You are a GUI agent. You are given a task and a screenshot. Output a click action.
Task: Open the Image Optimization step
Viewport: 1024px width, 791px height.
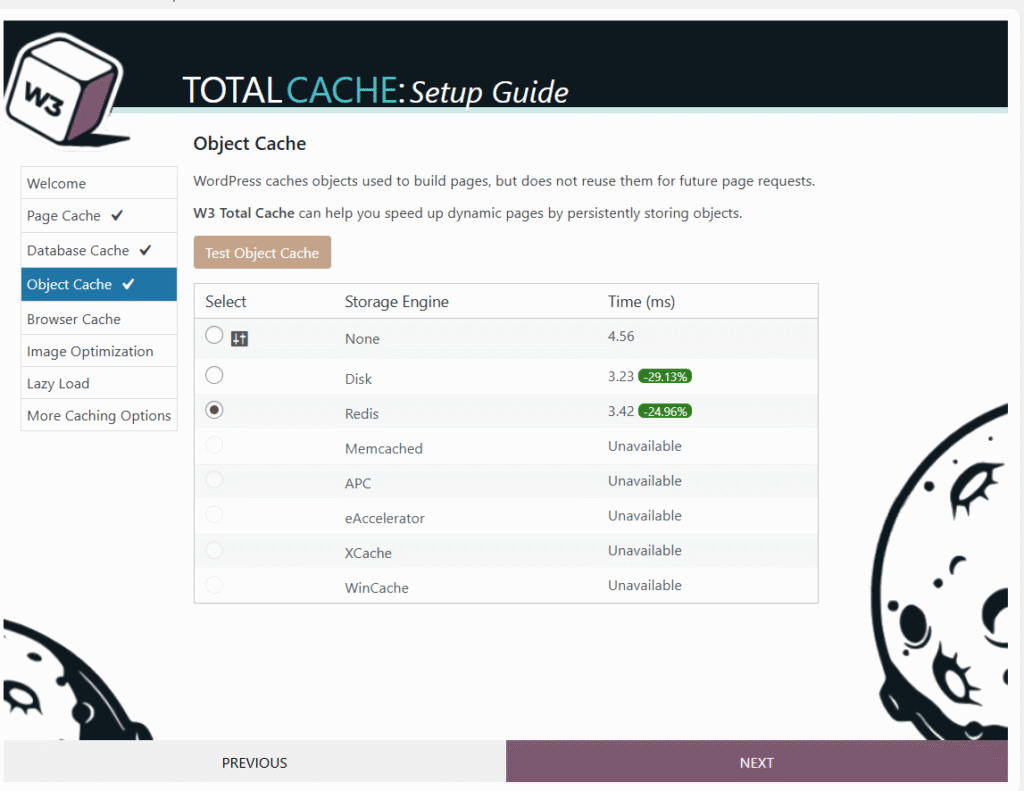[x=99, y=351]
